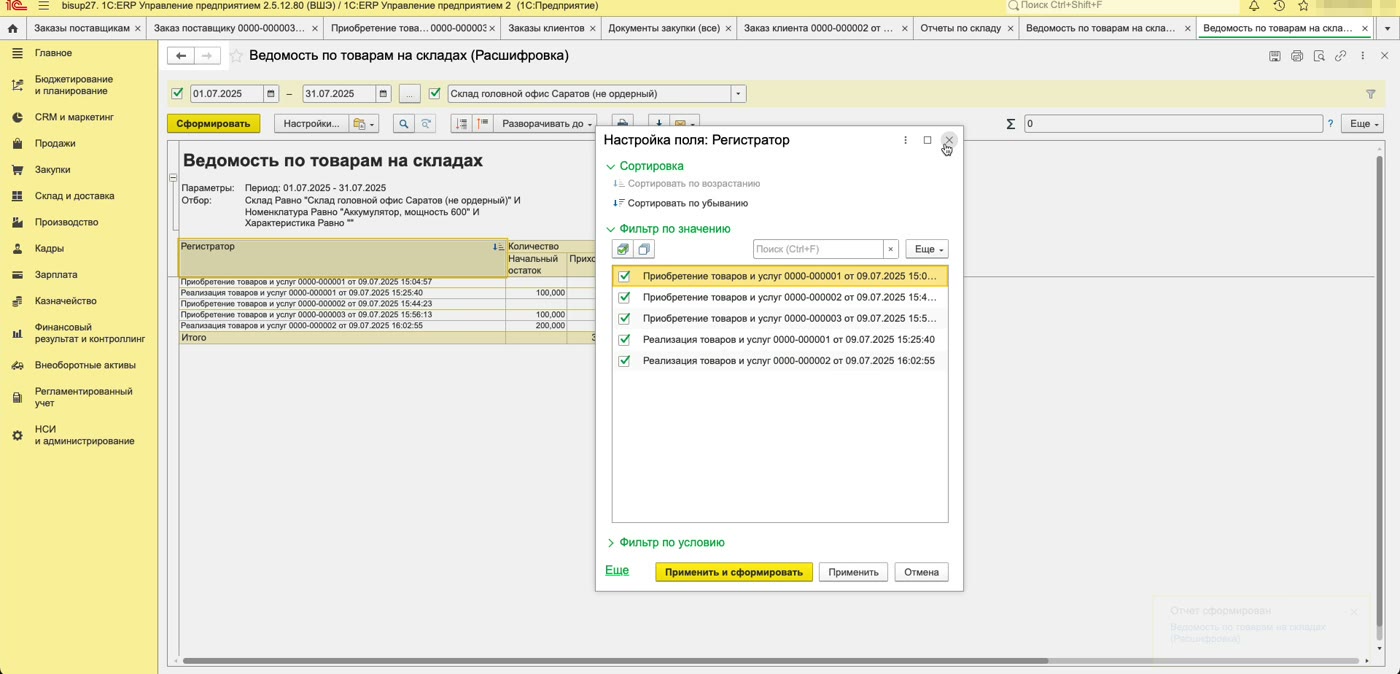Viewport: 1400px width, 674px height.
Task: Uncheck Приобретение товаров и услуг 0000-000001
Action: pyautogui.click(x=625, y=276)
